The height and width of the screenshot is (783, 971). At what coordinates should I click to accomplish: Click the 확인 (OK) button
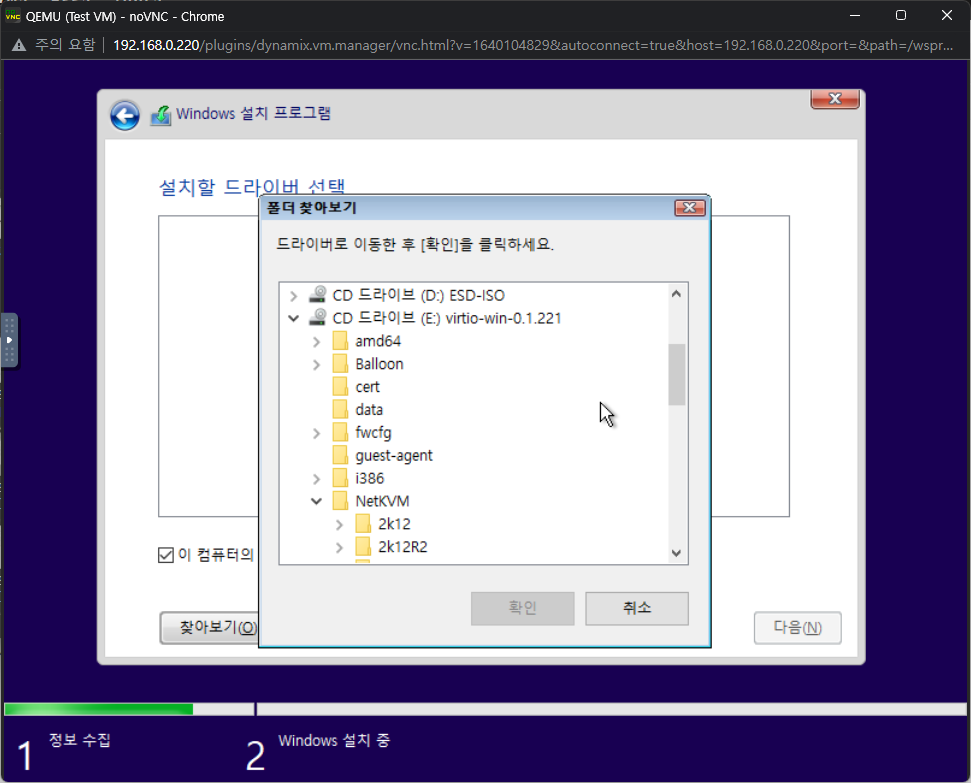522,608
